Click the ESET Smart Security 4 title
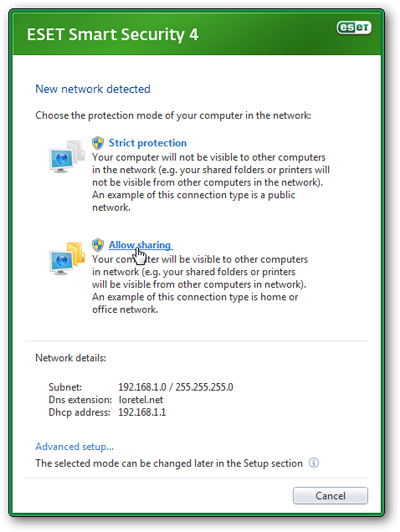 click(x=112, y=34)
